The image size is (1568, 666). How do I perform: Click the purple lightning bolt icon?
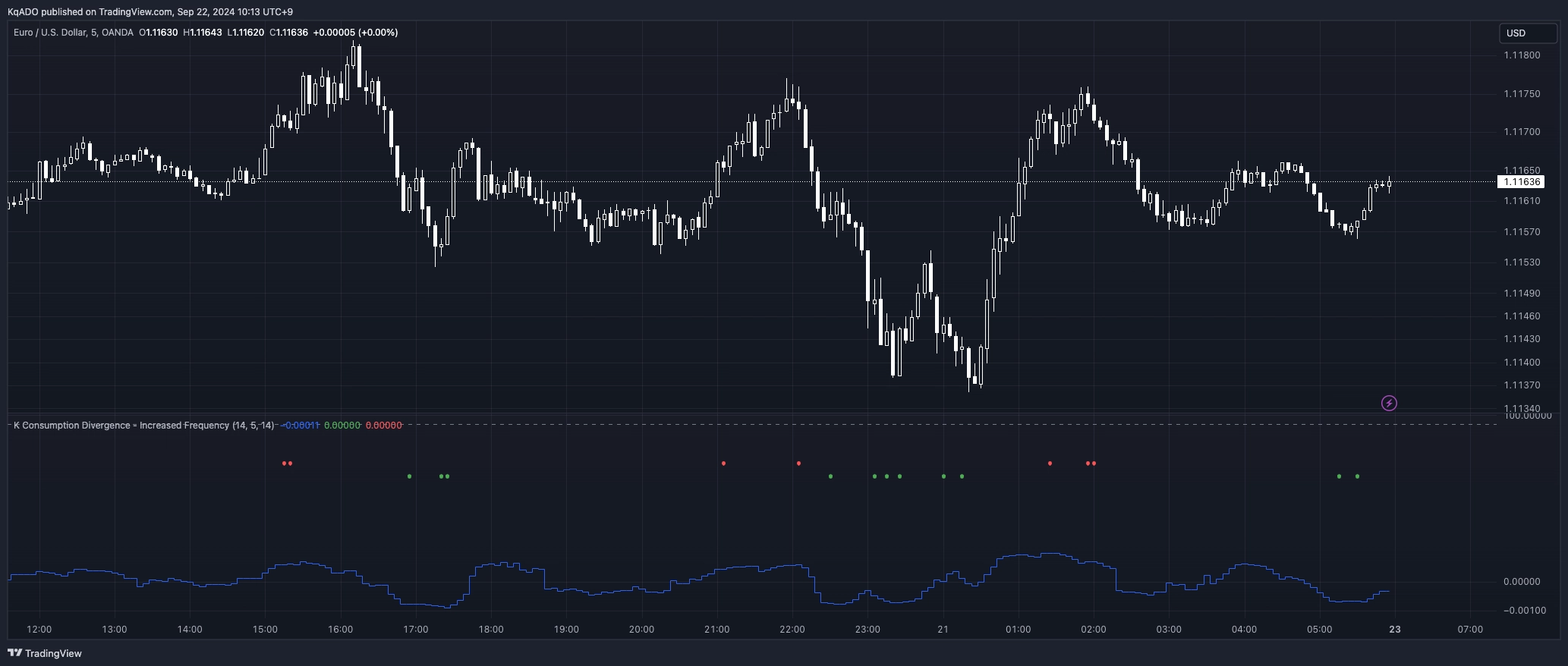(1389, 403)
